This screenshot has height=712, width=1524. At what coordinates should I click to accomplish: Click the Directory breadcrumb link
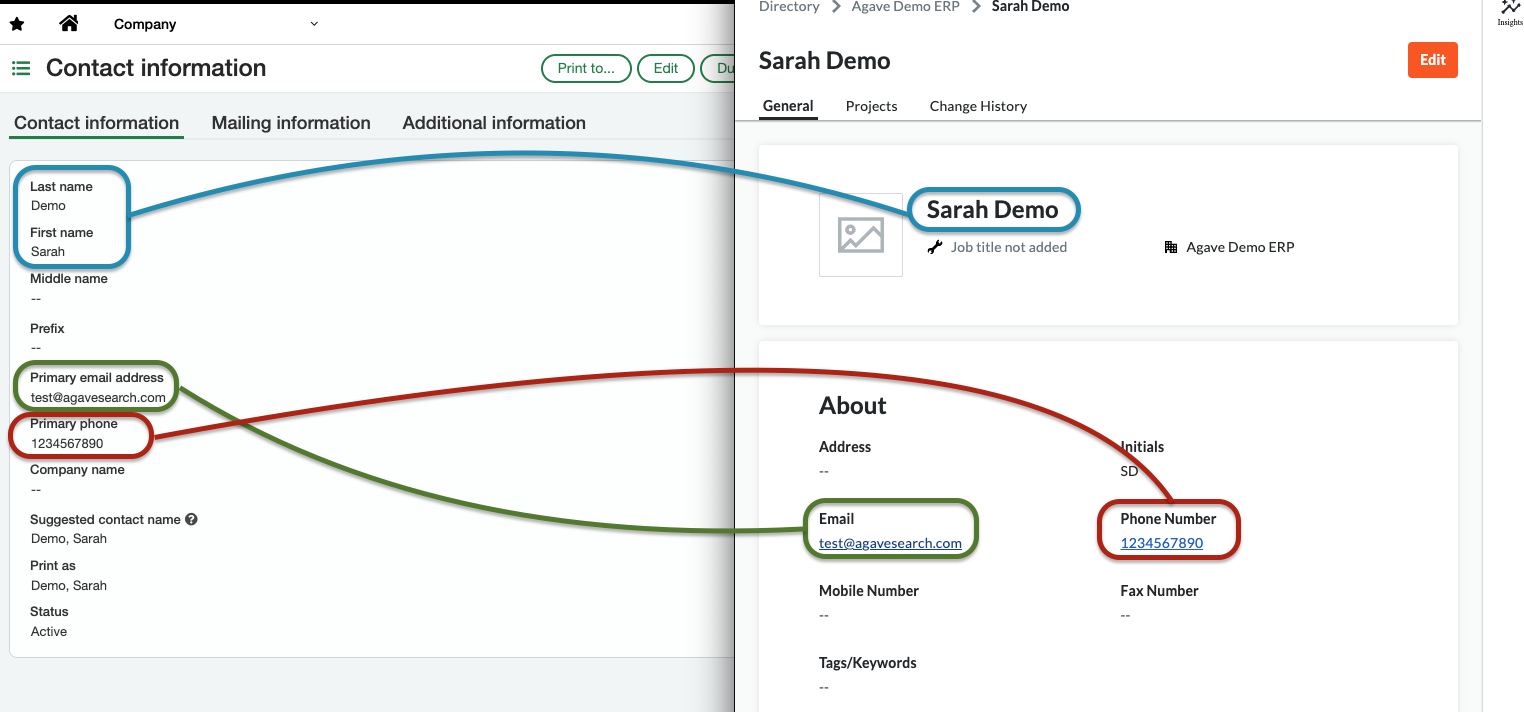[x=789, y=7]
